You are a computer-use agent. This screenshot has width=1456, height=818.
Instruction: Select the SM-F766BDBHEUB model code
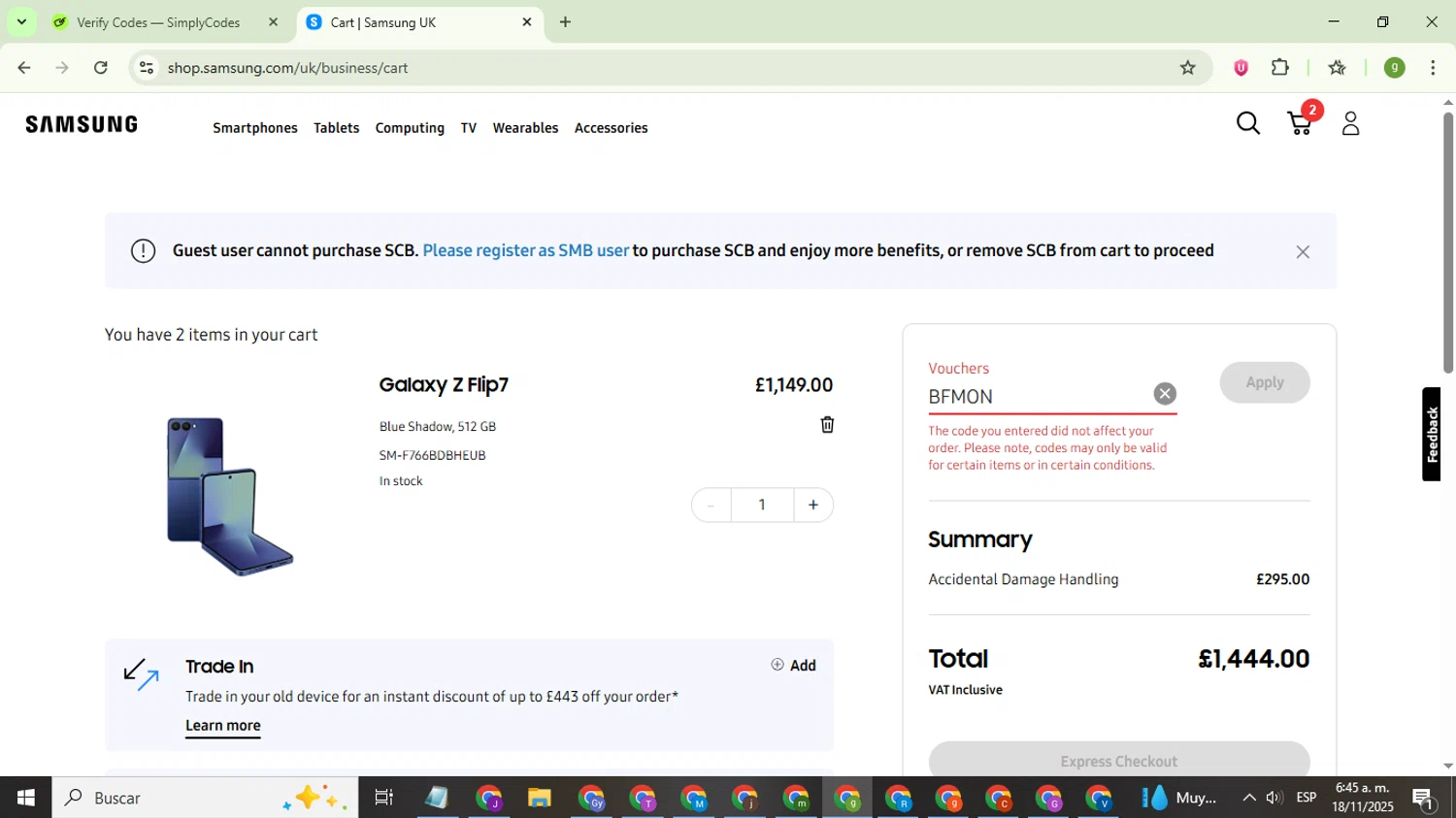click(x=432, y=455)
